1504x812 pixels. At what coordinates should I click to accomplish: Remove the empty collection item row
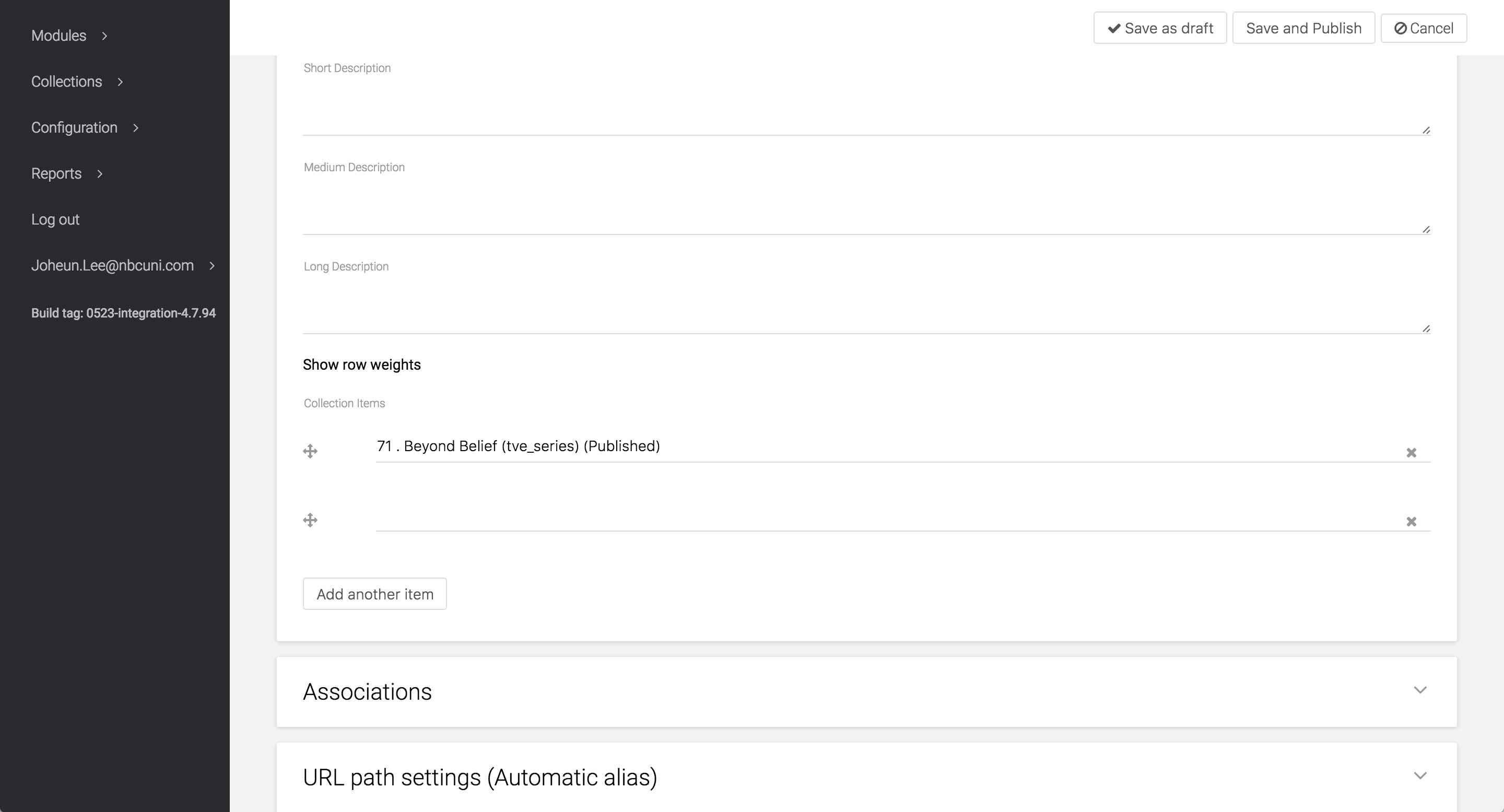(x=1411, y=522)
